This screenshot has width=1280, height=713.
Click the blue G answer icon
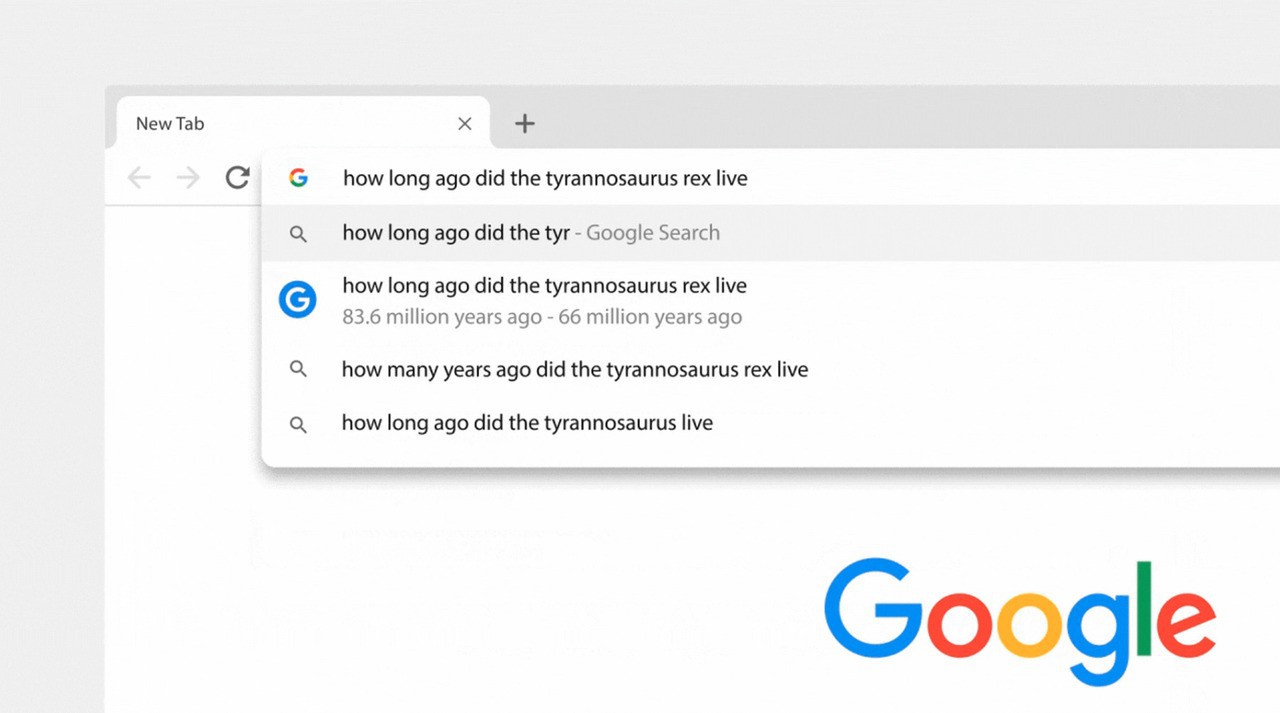pos(298,300)
